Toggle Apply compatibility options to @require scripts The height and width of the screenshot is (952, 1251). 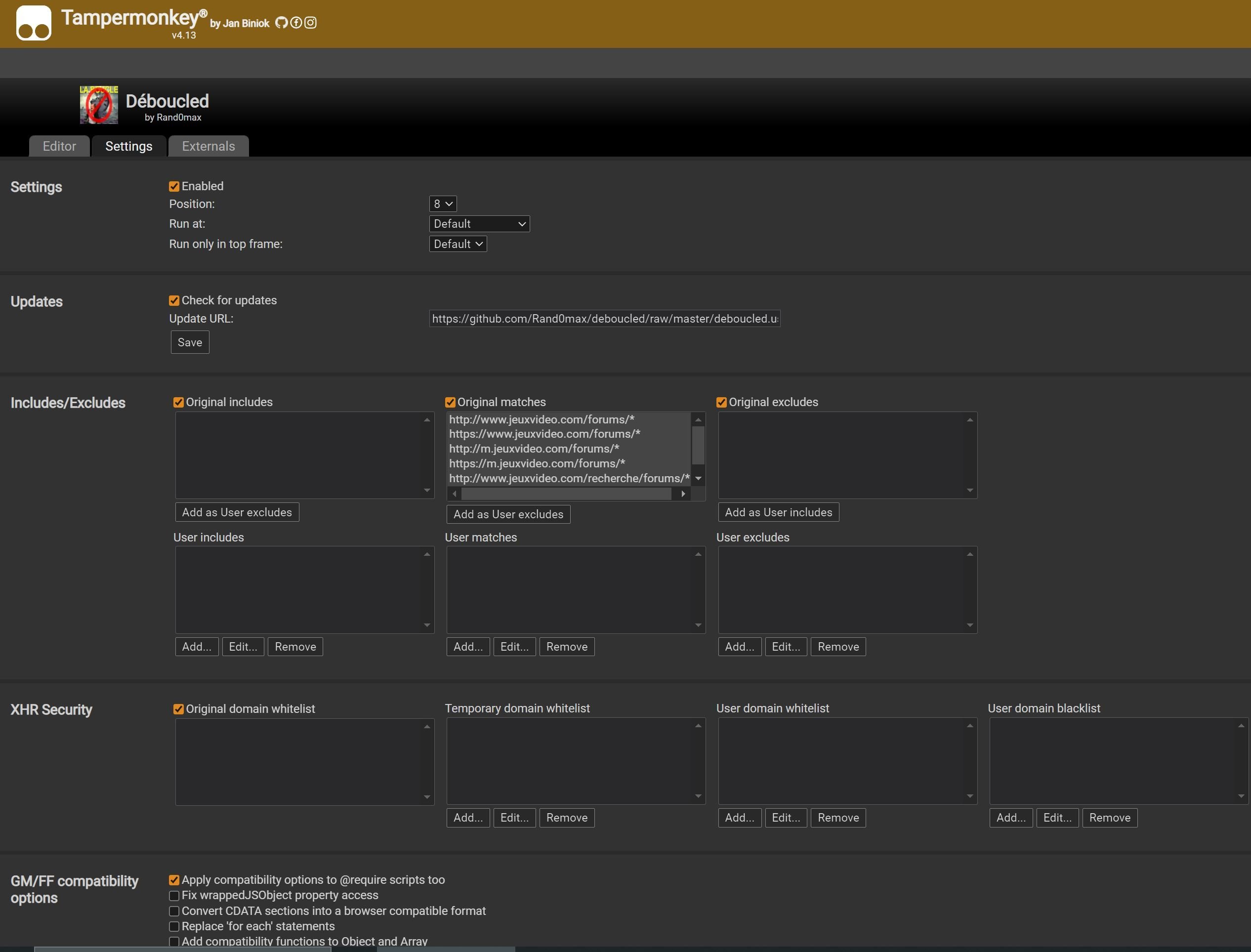click(174, 880)
